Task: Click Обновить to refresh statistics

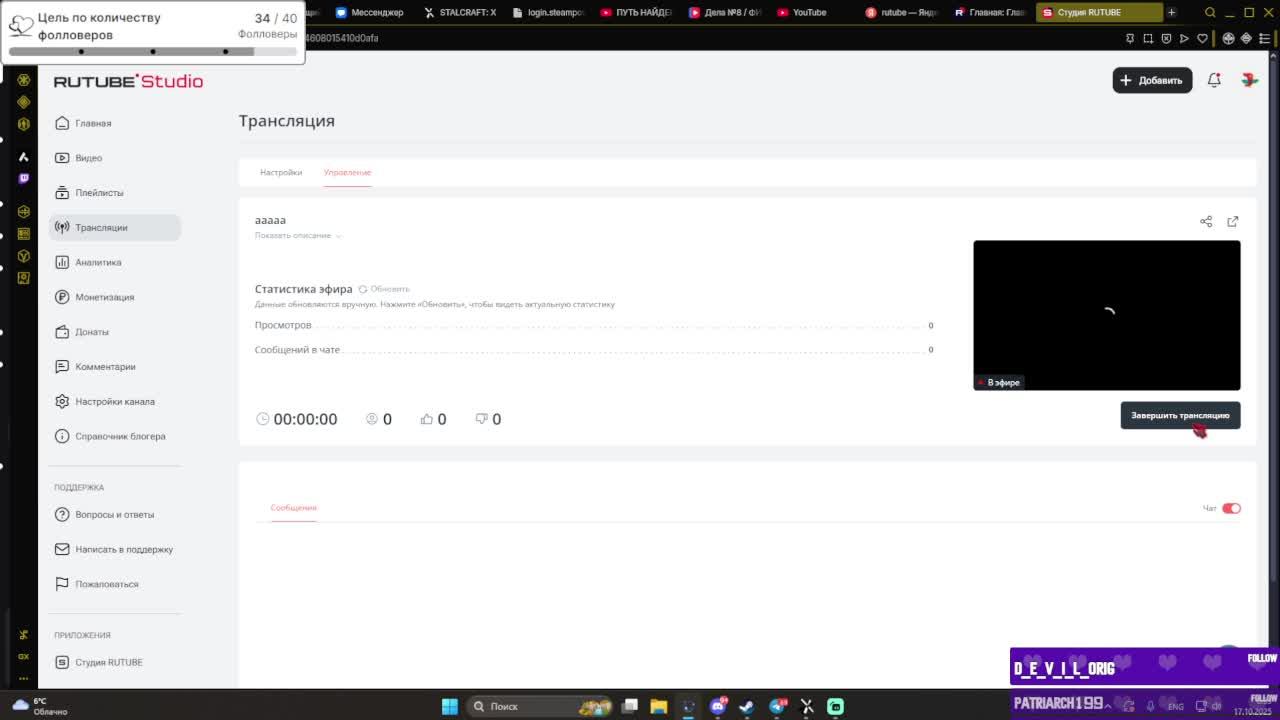Action: click(x=384, y=289)
